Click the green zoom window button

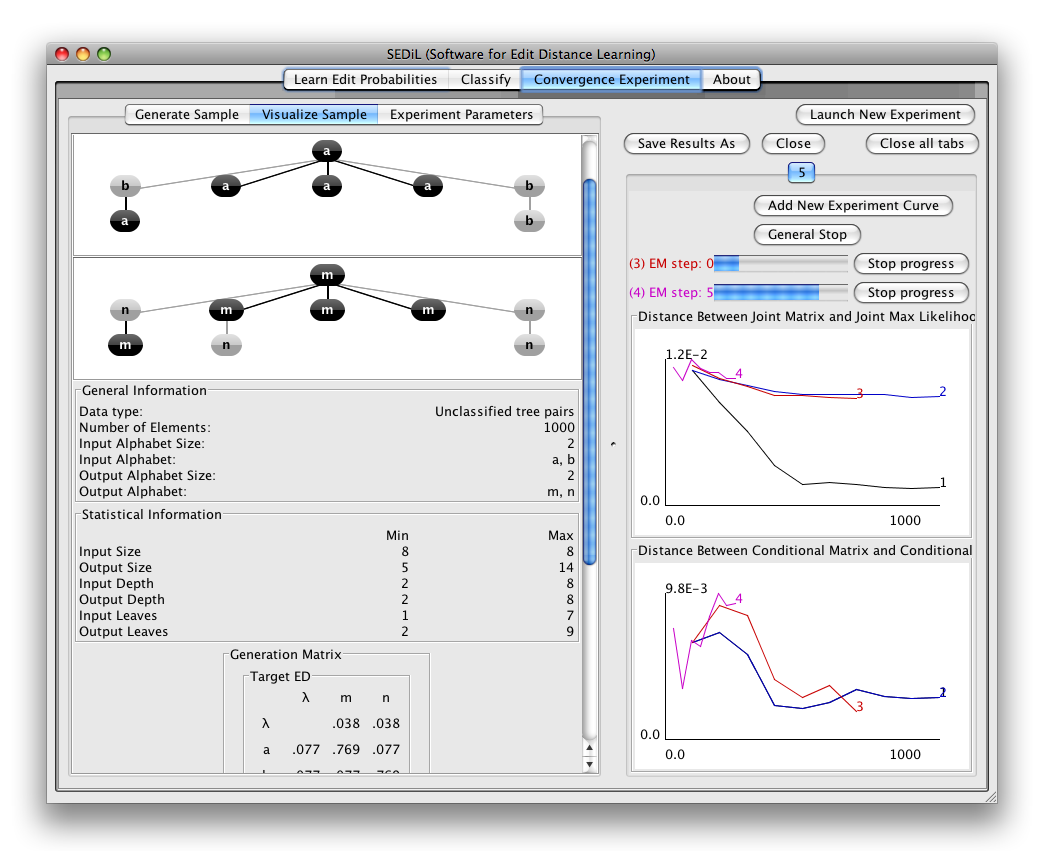[104, 54]
